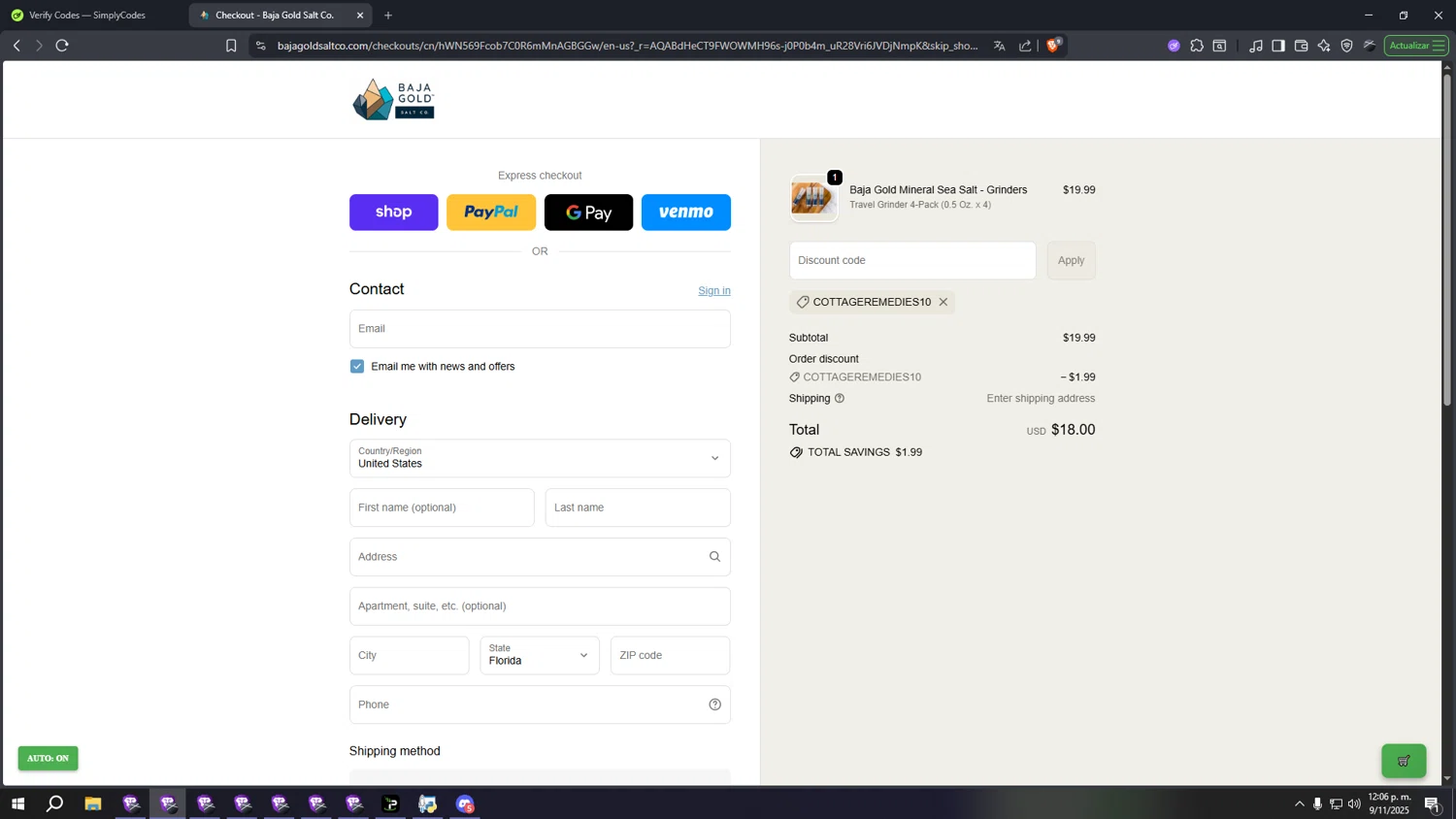The image size is (1456, 819).
Task: Uncheck Email me with news and offers
Action: point(357,367)
